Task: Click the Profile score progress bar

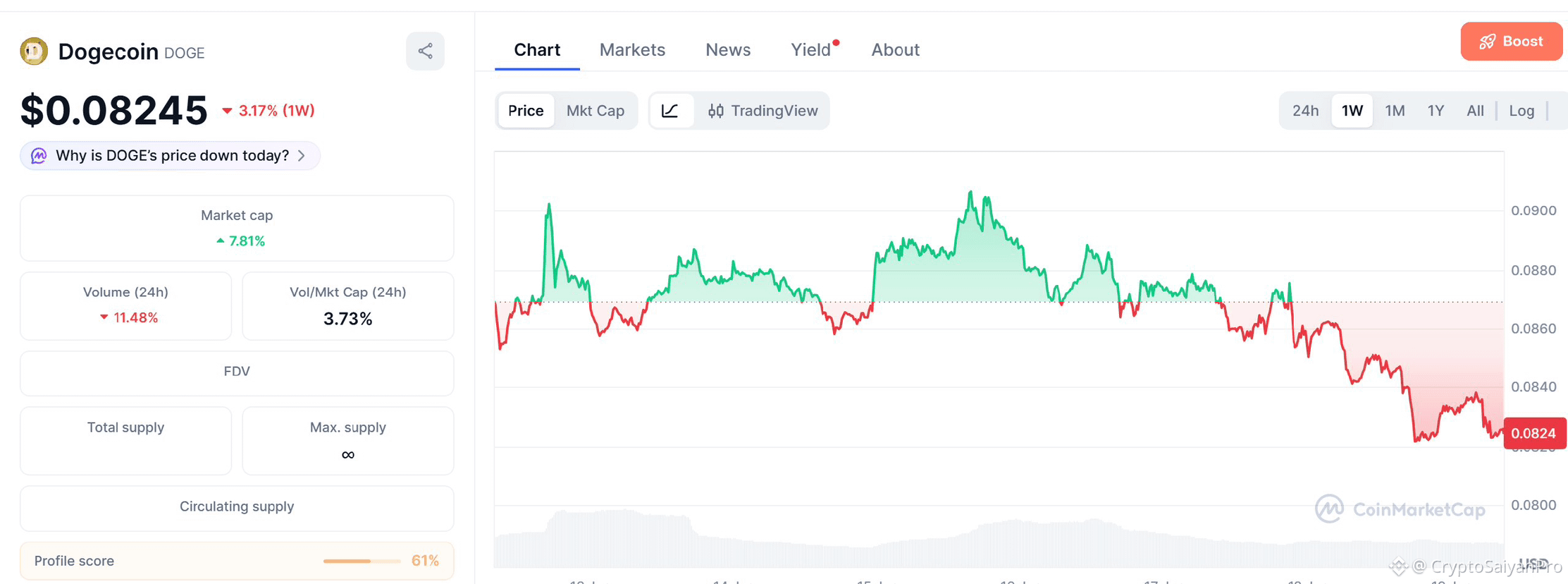Action: [362, 561]
